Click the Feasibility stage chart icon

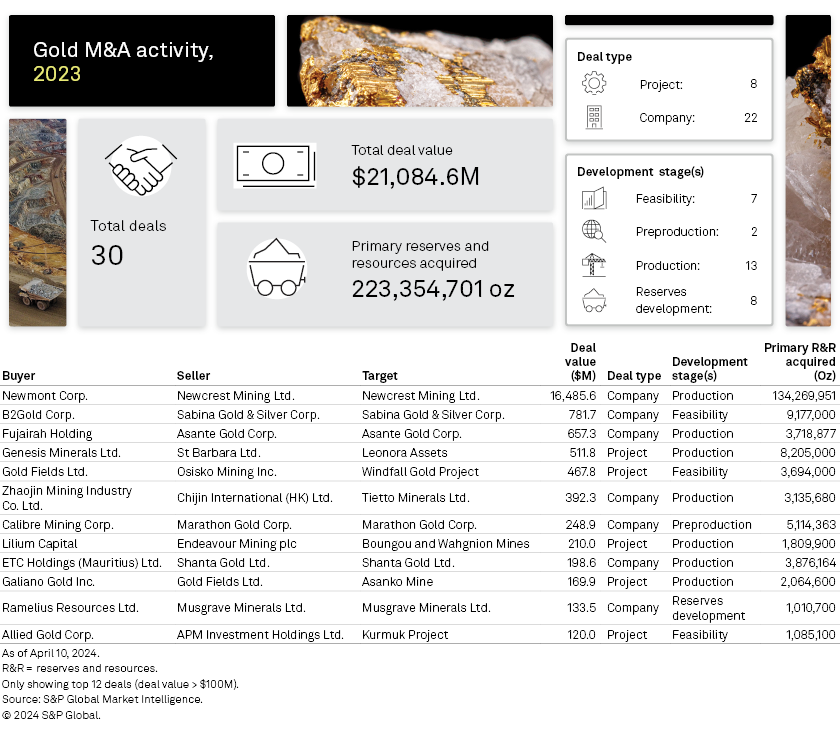click(x=594, y=199)
